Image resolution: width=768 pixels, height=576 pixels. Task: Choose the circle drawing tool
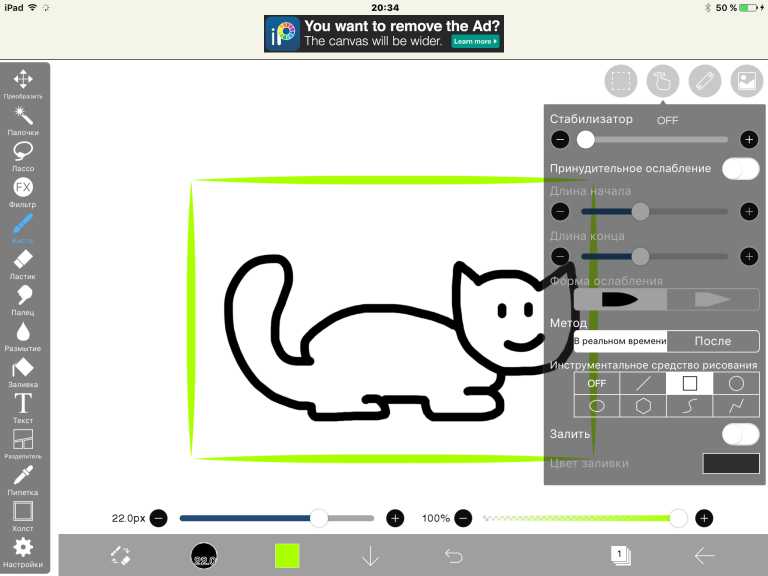[736, 383]
